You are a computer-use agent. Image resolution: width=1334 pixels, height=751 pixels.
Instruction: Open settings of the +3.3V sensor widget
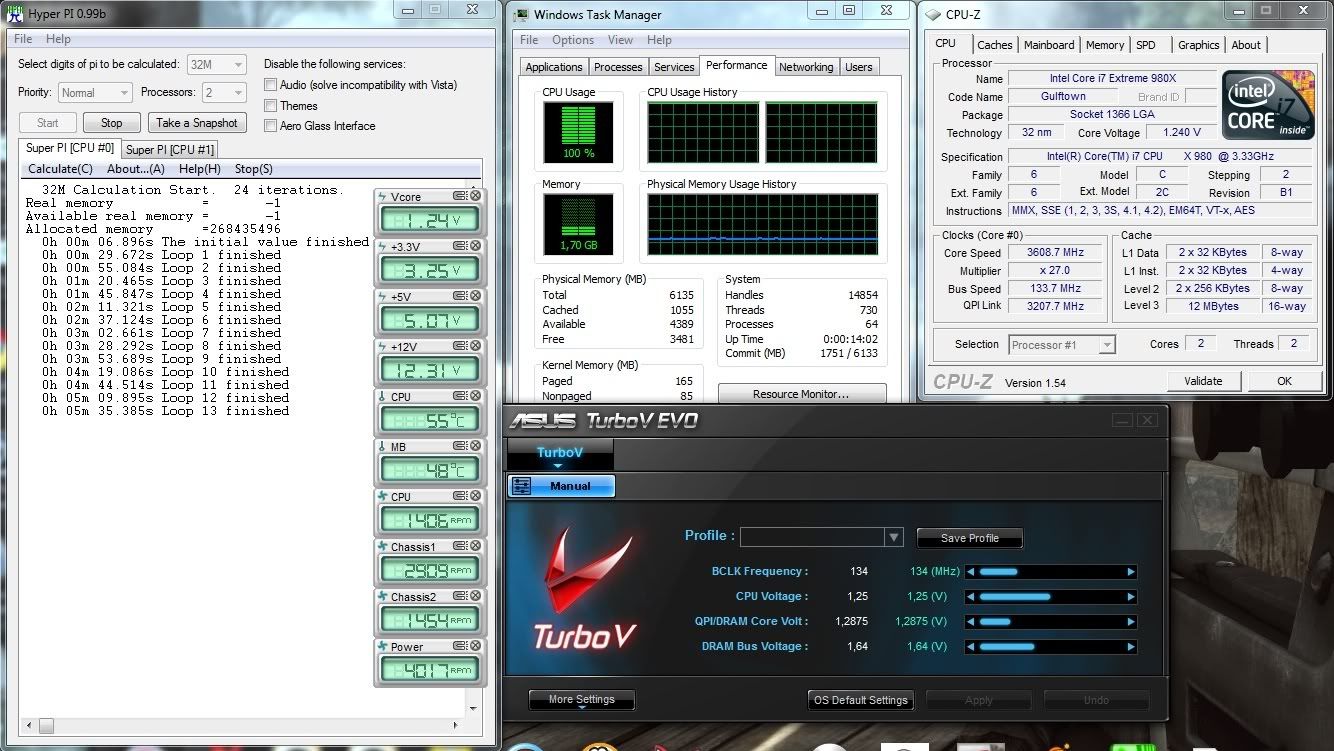pyautogui.click(x=459, y=246)
